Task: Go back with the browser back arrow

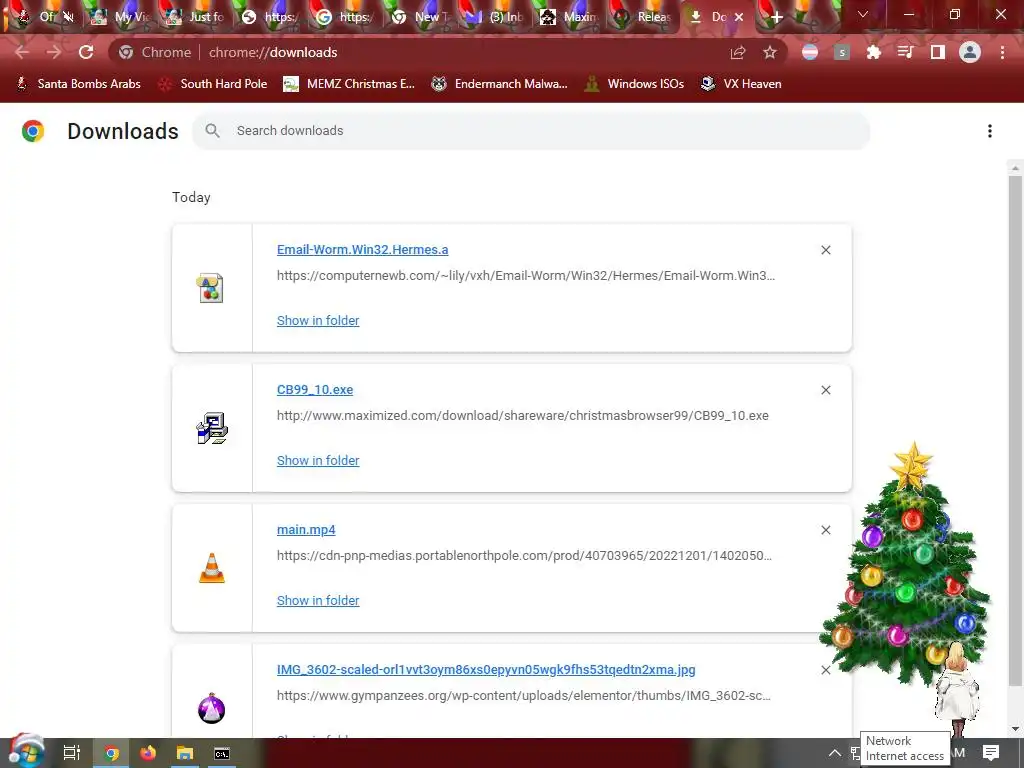Action: click(22, 52)
